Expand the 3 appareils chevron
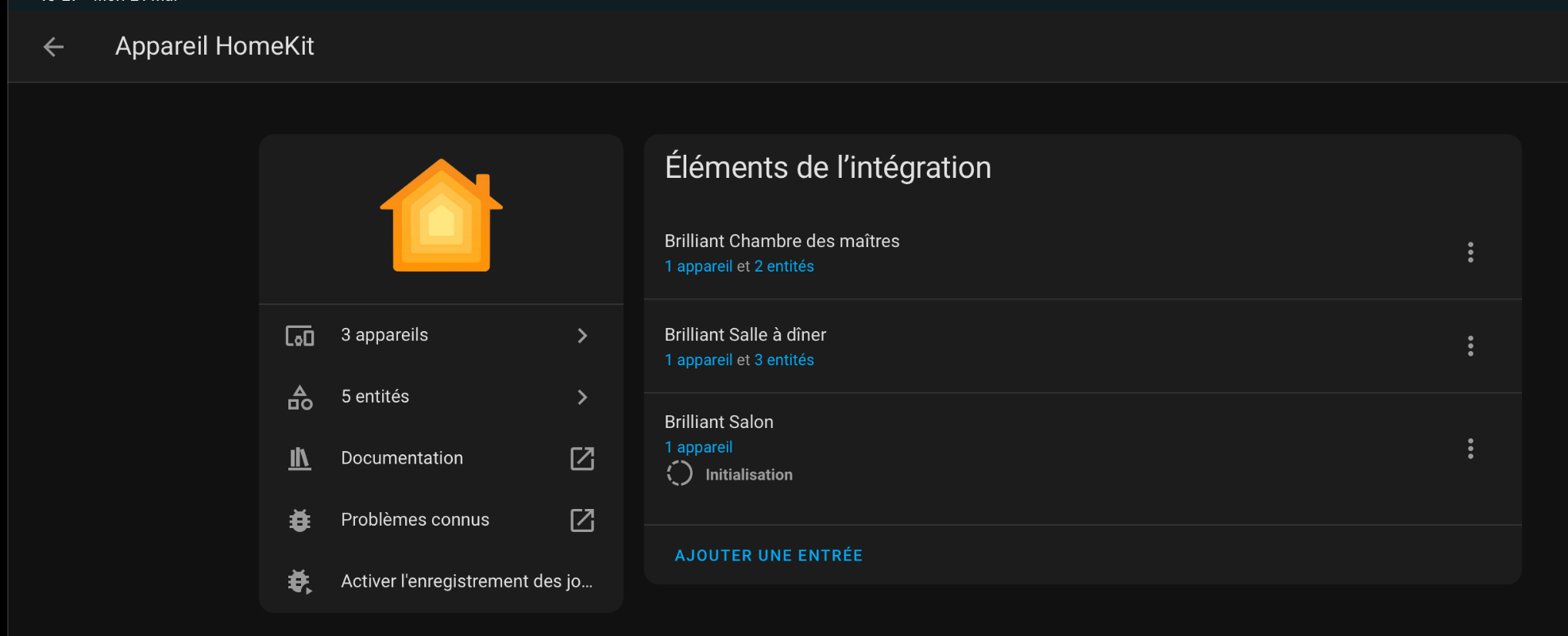The width and height of the screenshot is (1568, 636). (x=582, y=336)
